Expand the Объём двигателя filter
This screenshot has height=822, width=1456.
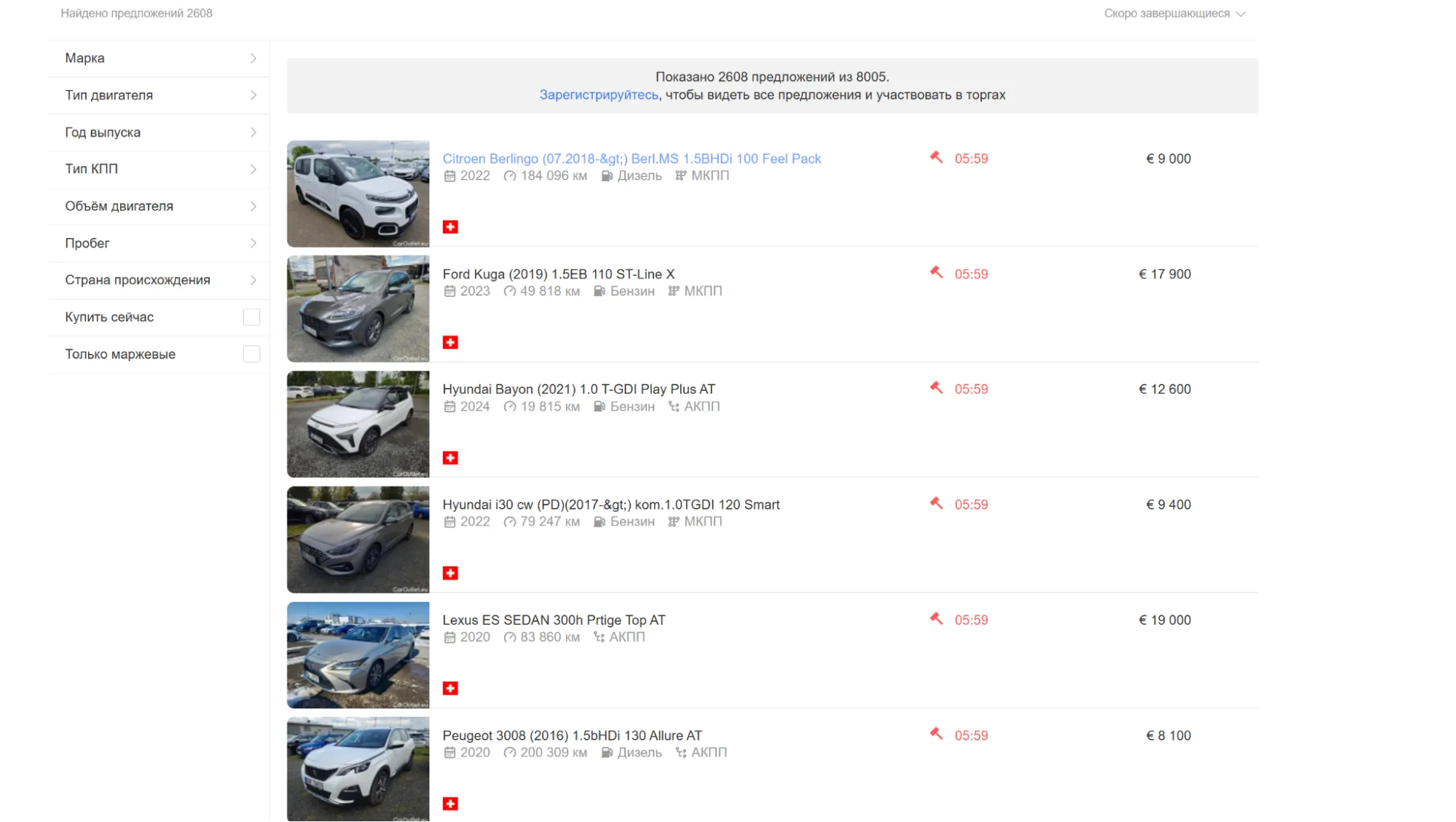(x=158, y=206)
